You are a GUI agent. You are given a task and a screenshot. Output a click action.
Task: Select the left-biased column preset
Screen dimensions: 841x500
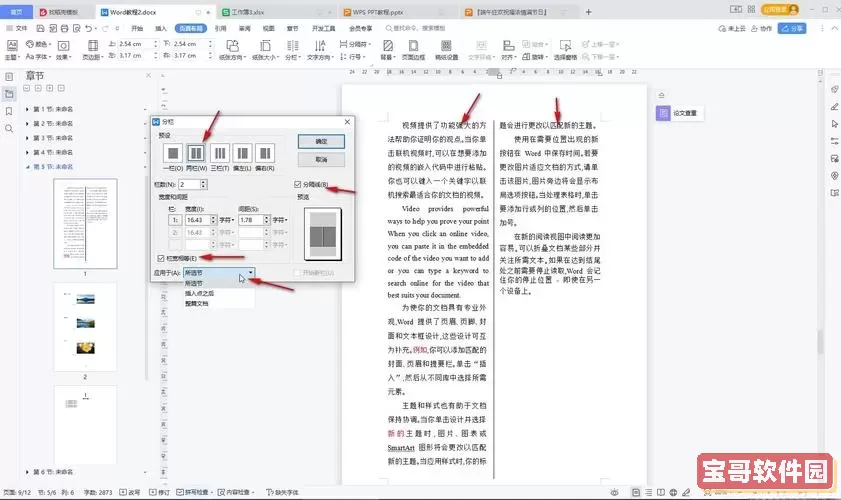242,153
